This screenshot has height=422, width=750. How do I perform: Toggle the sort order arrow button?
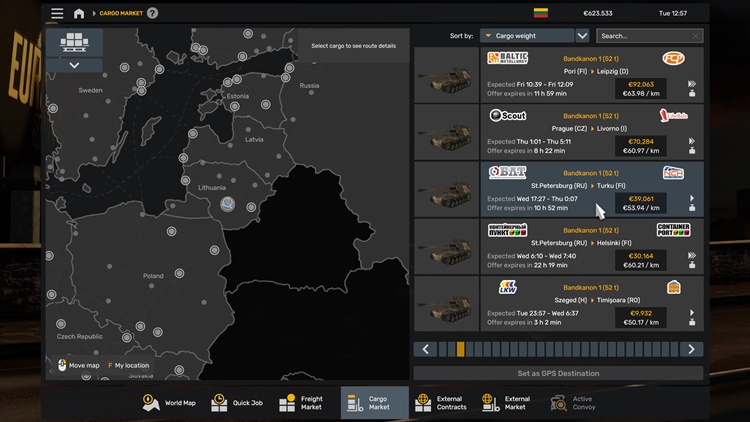point(582,36)
